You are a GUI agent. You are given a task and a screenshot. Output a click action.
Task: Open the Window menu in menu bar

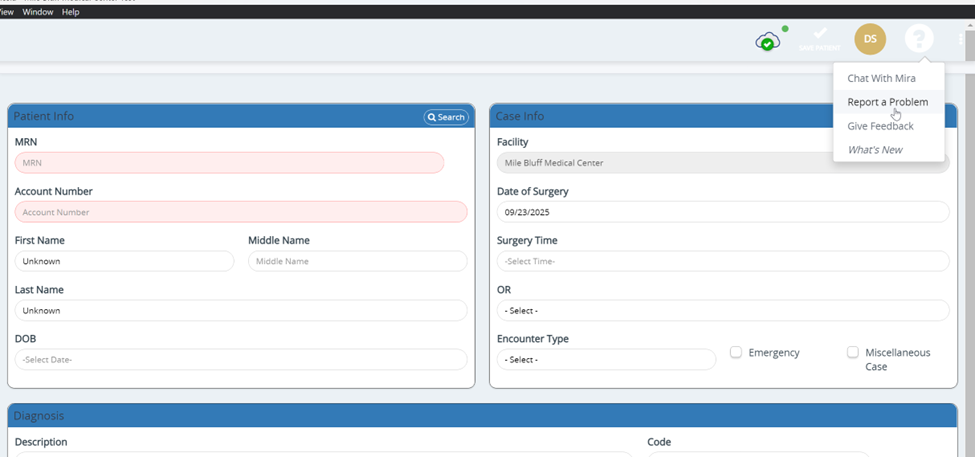pos(38,12)
